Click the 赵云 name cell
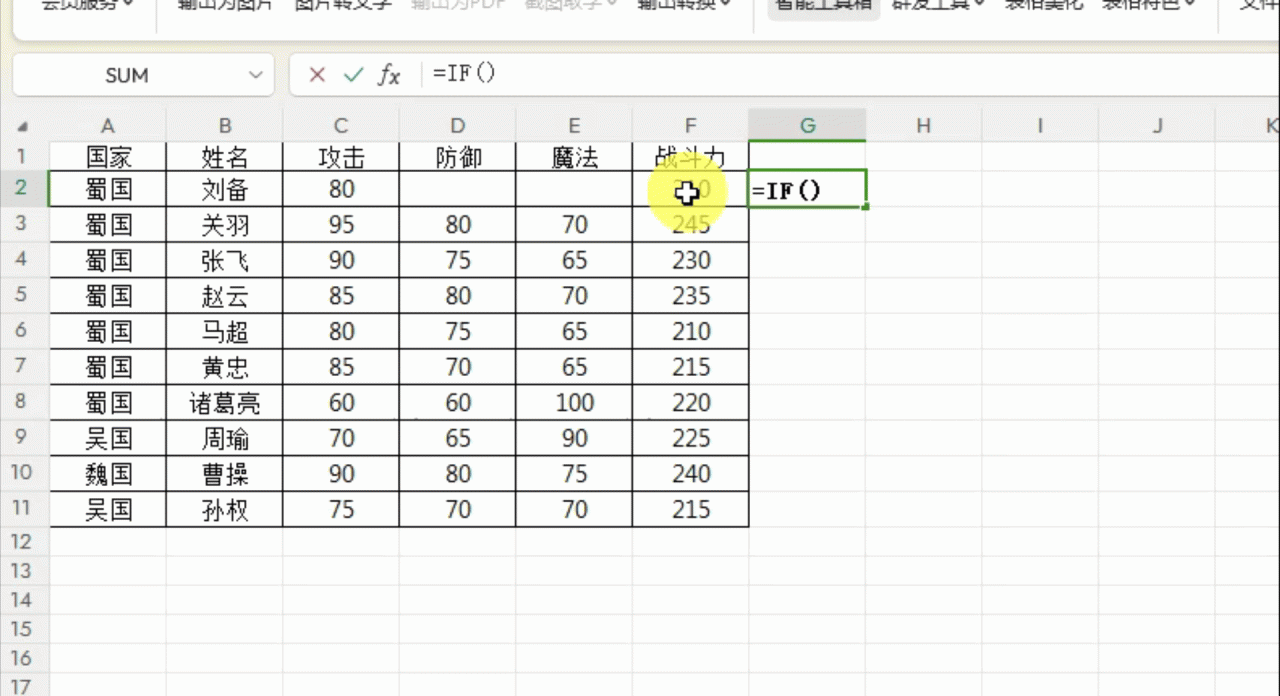 coord(225,296)
